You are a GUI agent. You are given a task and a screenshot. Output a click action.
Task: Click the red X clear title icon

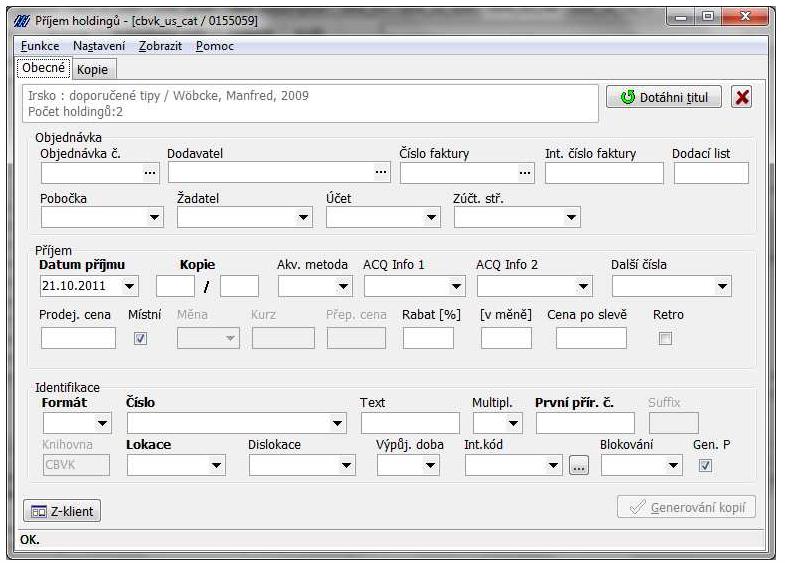click(741, 97)
